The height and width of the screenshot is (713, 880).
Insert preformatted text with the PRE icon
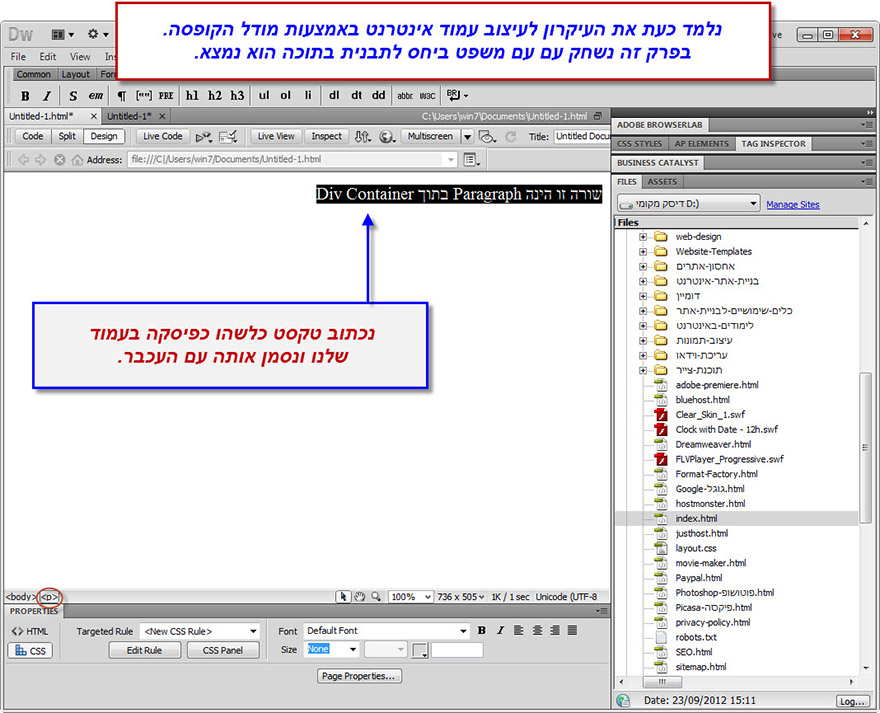[x=166, y=96]
